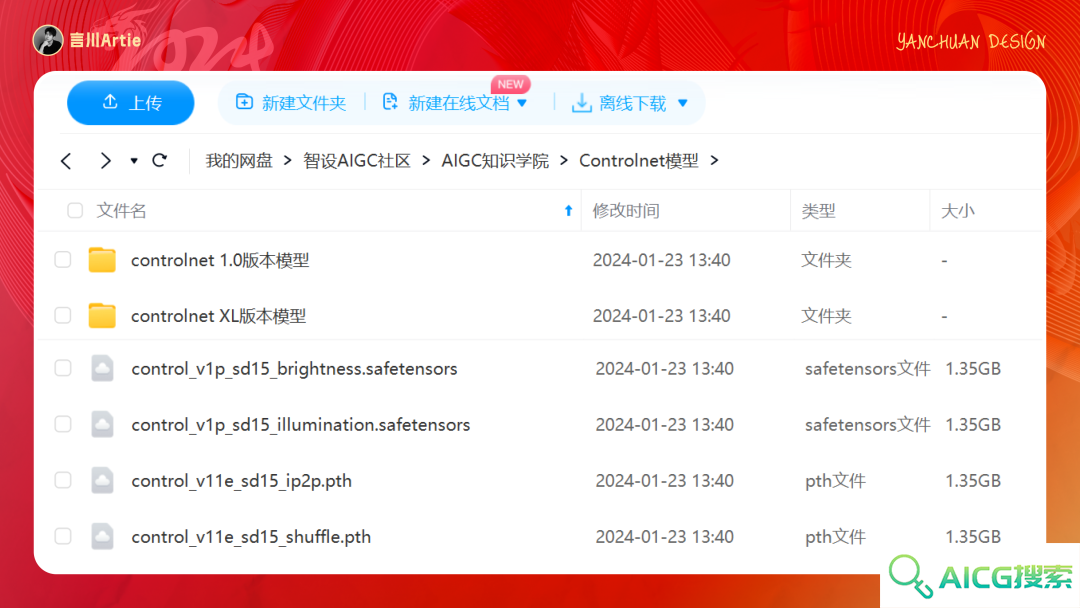1080x608 pixels.
Task: Open folder controlnet 1.0版本模型
Action: [x=220, y=260]
